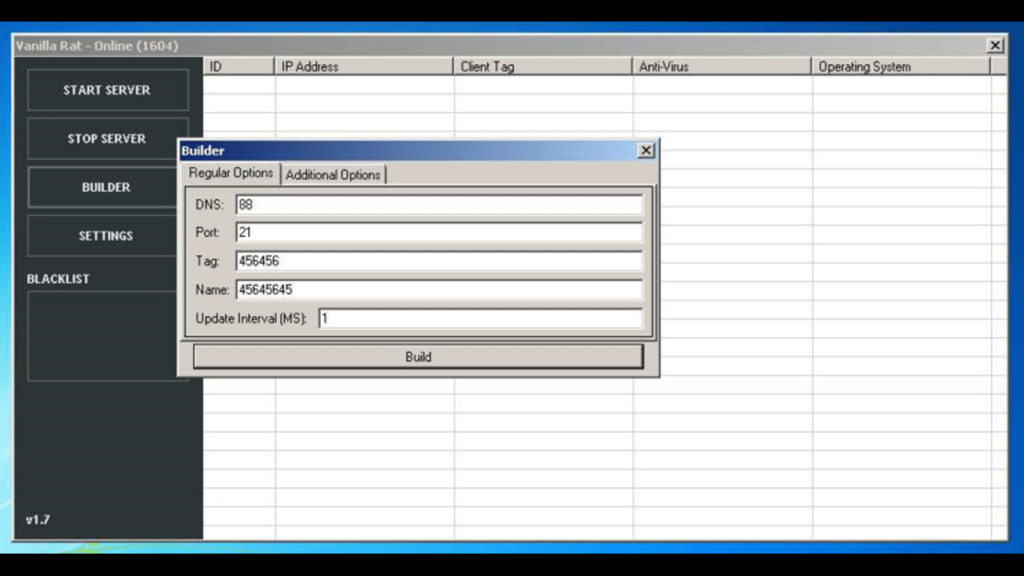
Task: Click the empty BLACKLIST list box
Action: click(103, 336)
